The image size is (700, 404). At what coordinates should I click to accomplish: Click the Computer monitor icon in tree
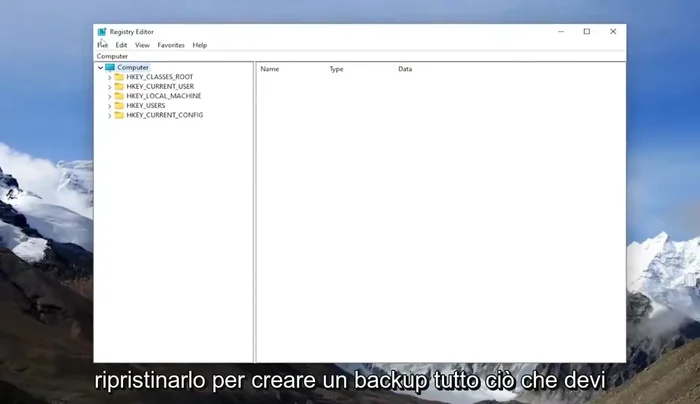(x=110, y=67)
